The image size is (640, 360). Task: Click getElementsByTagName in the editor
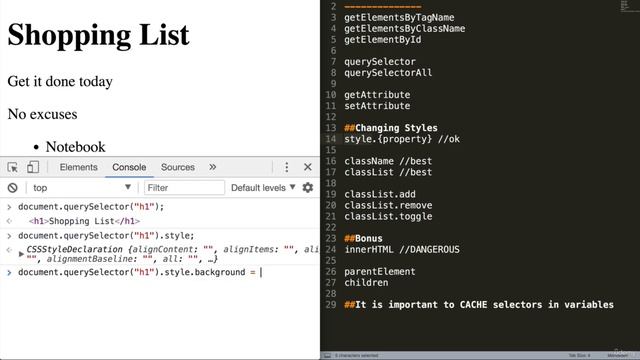pos(399,18)
